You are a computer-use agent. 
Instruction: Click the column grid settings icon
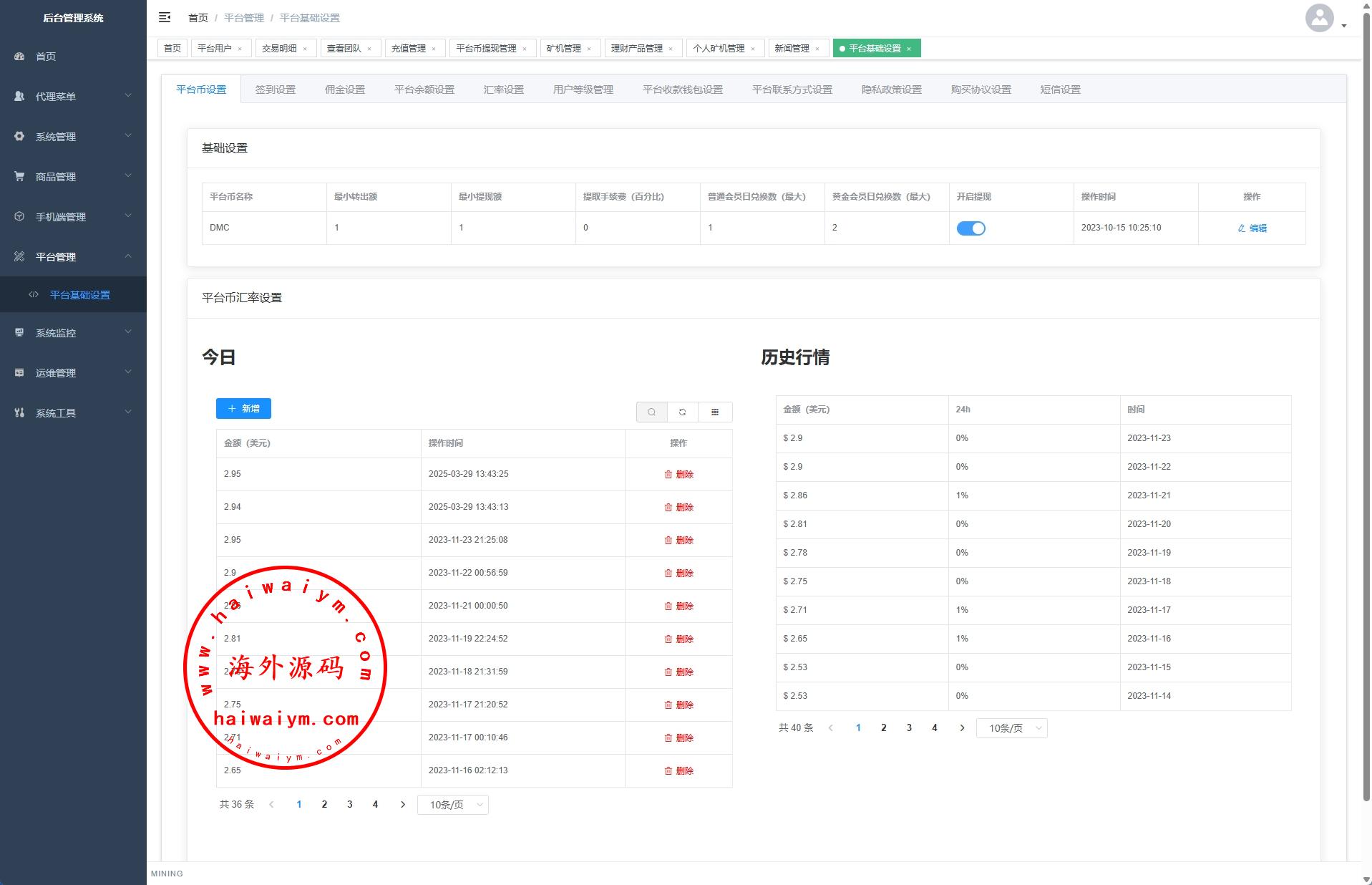pyautogui.click(x=714, y=412)
